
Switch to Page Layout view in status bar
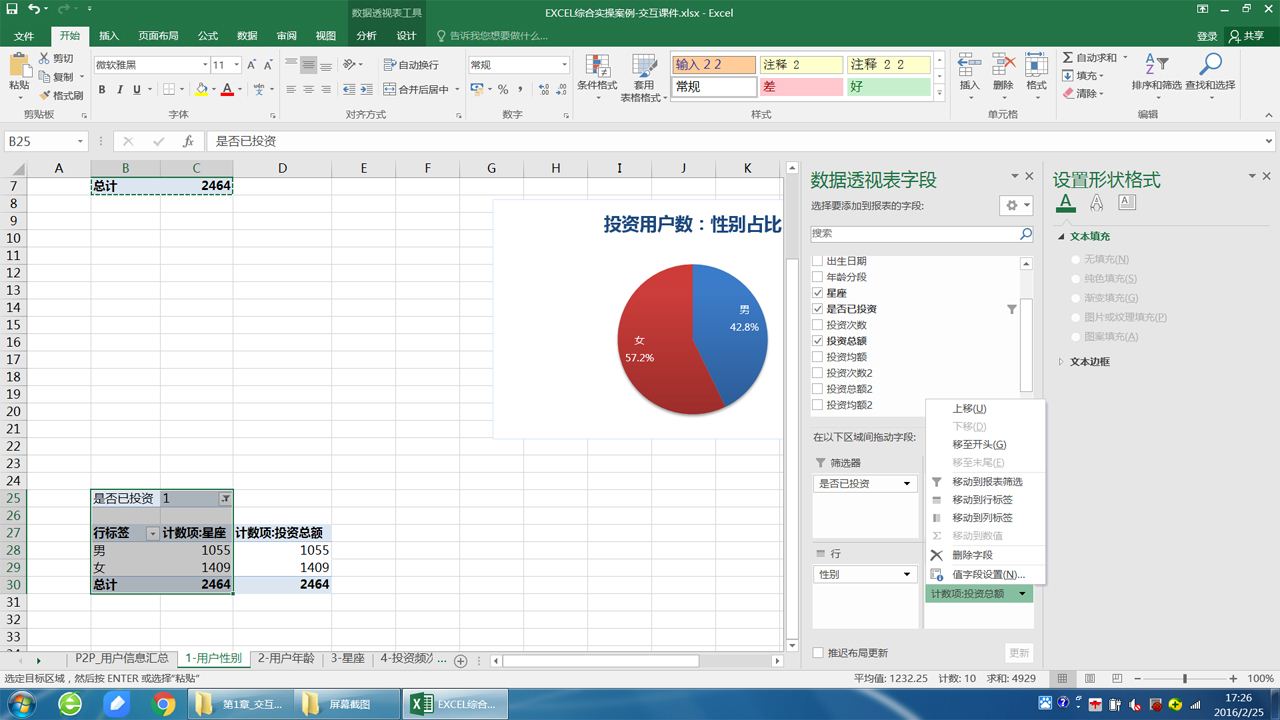pyautogui.click(x=1090, y=678)
